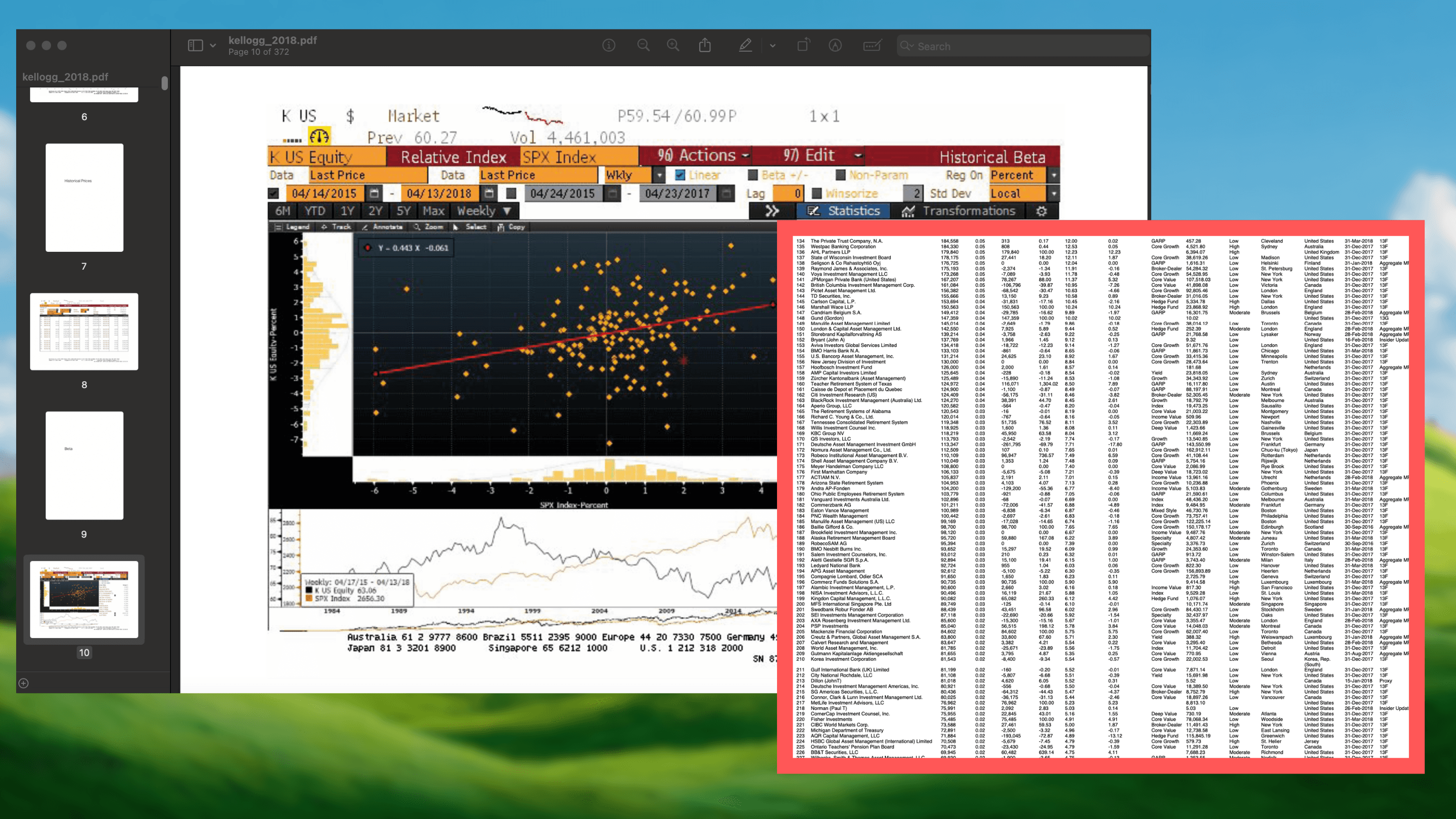Expand the highlight color menu arrow
Image resolution: width=1456 pixels, height=819 pixels.
click(772, 46)
